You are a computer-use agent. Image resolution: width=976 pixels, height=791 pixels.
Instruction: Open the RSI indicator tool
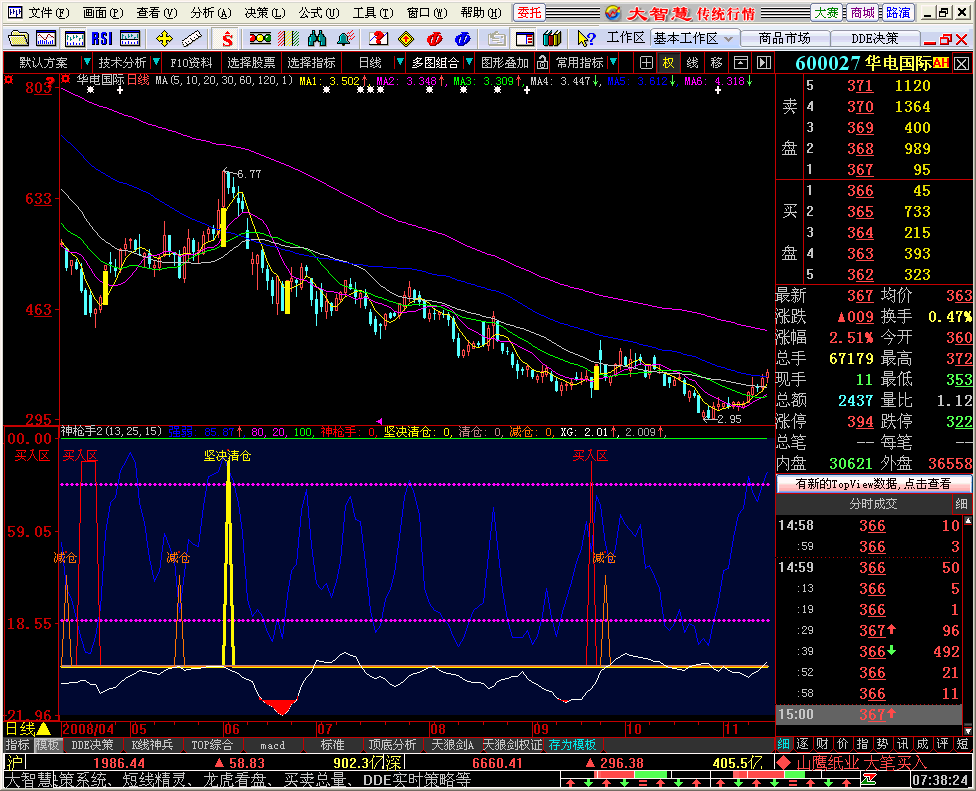pos(102,39)
